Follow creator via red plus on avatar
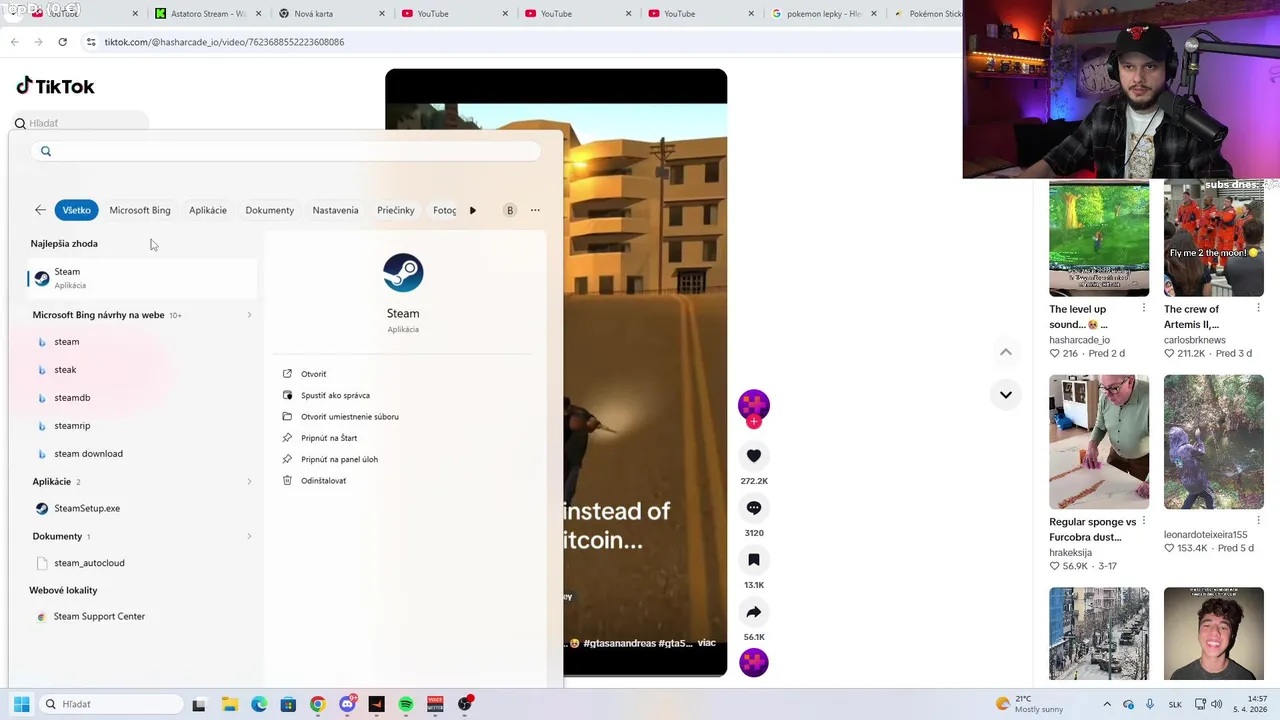1280x720 pixels. click(754, 422)
